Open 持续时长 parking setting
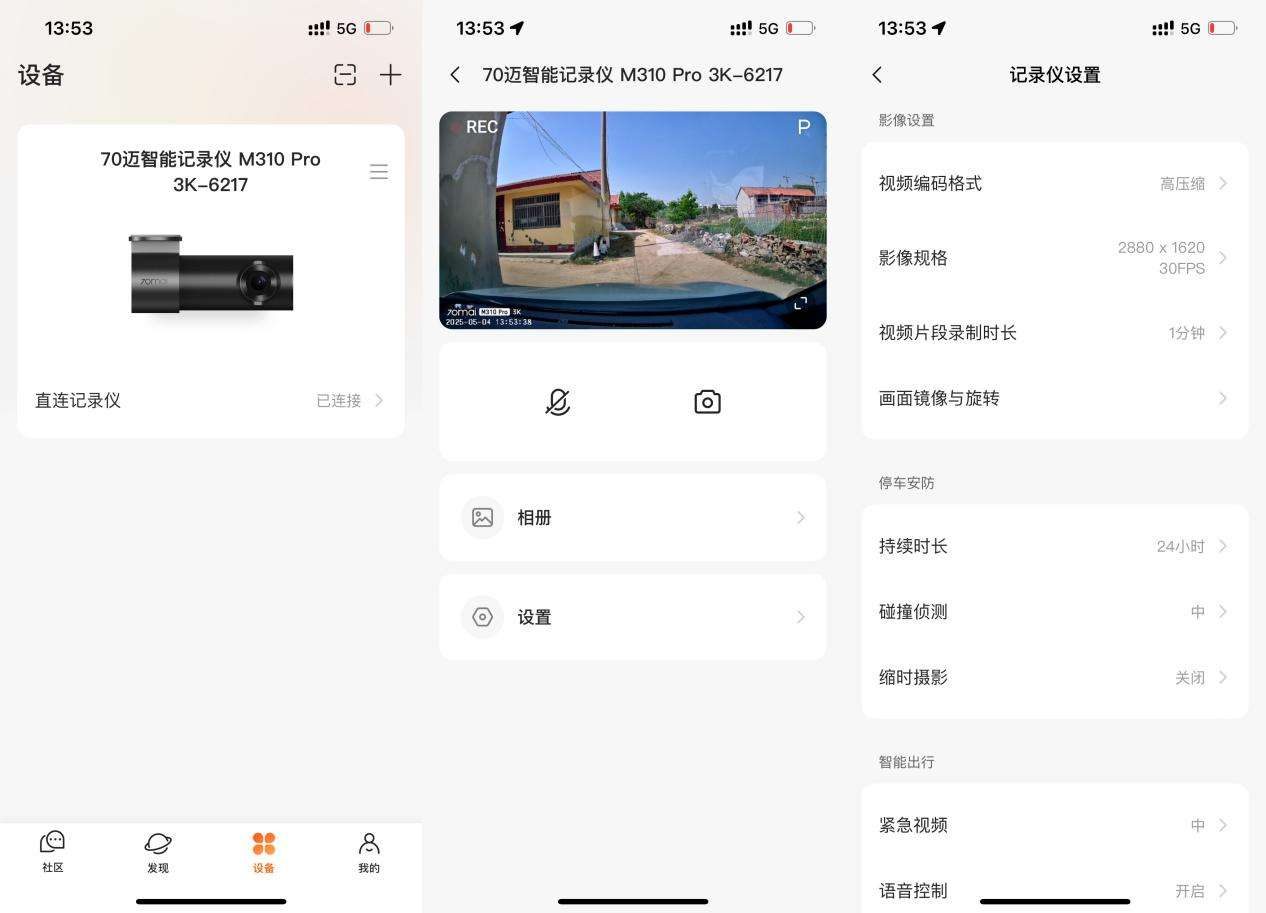Screen dimensions: 1266x913 pos(1055,546)
